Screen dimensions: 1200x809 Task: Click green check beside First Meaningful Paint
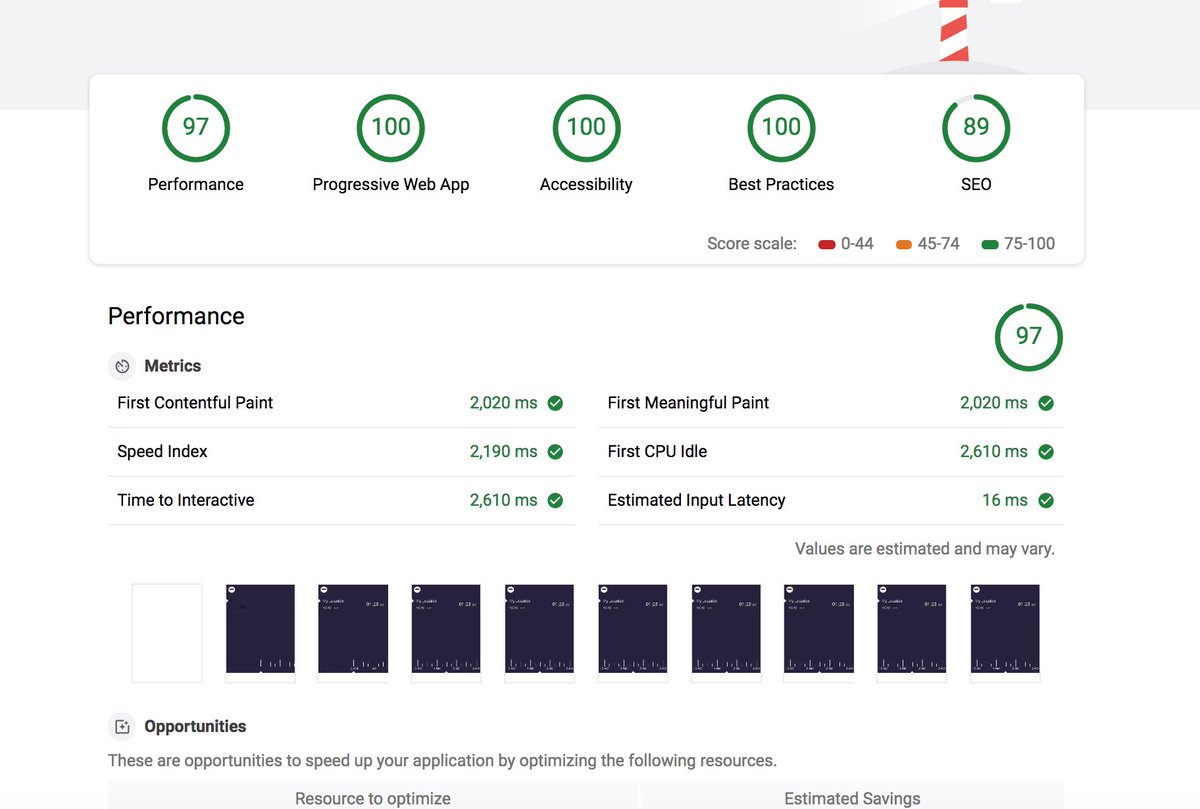pyautogui.click(x=1046, y=403)
